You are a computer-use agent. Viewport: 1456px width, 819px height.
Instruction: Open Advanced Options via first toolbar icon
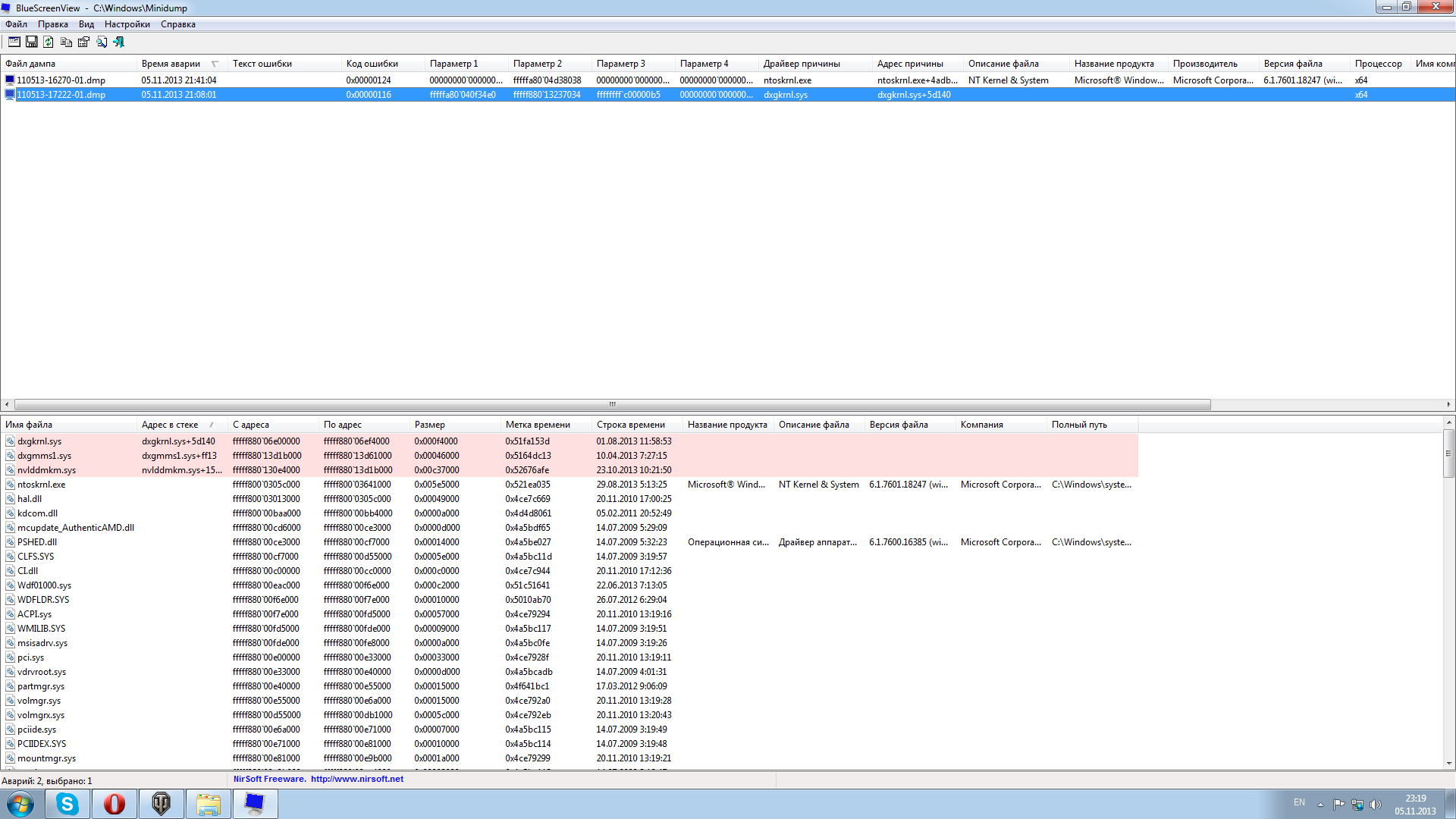click(x=14, y=42)
